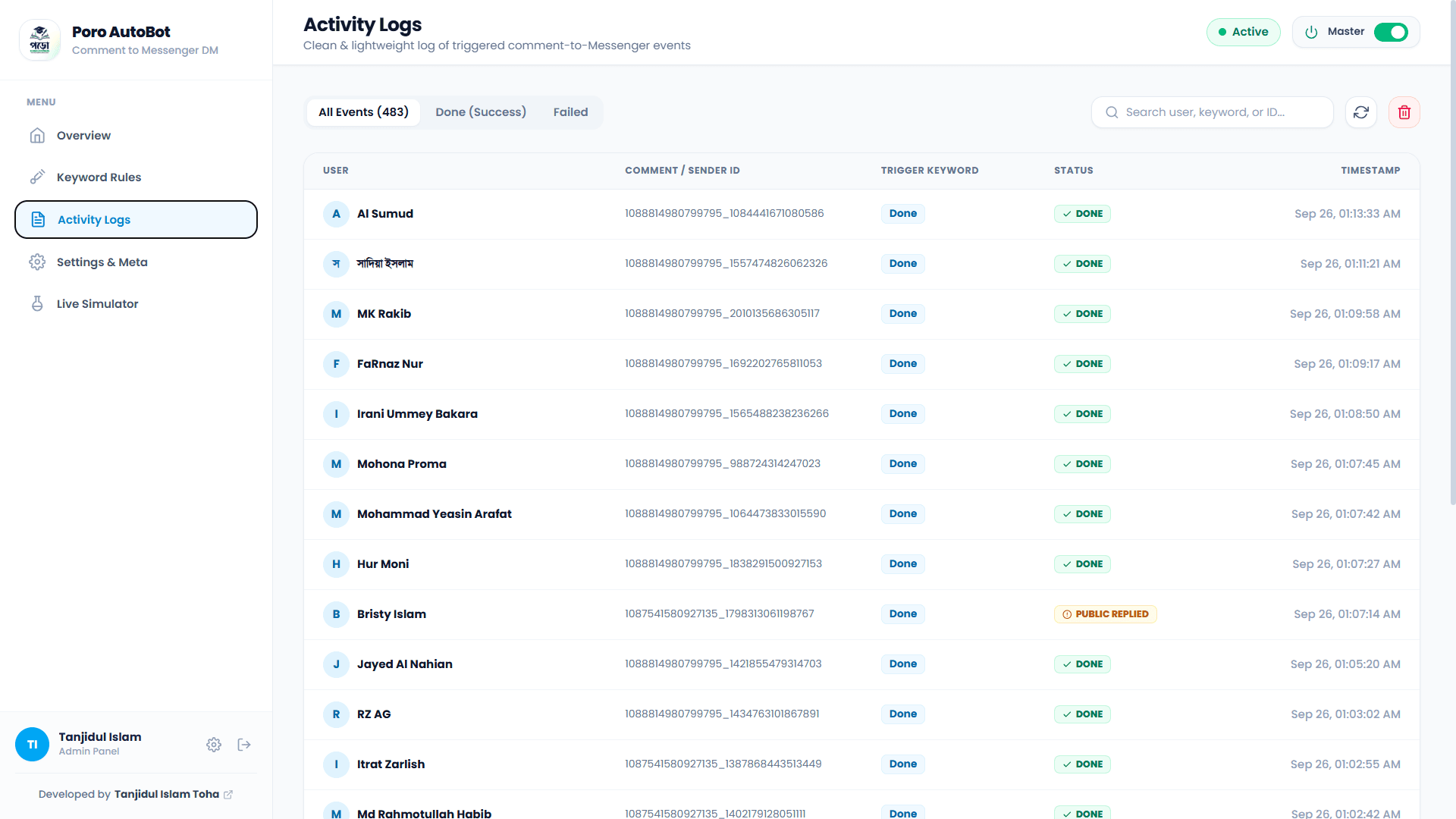Click the Jayed Al Nahian user name

click(x=405, y=664)
